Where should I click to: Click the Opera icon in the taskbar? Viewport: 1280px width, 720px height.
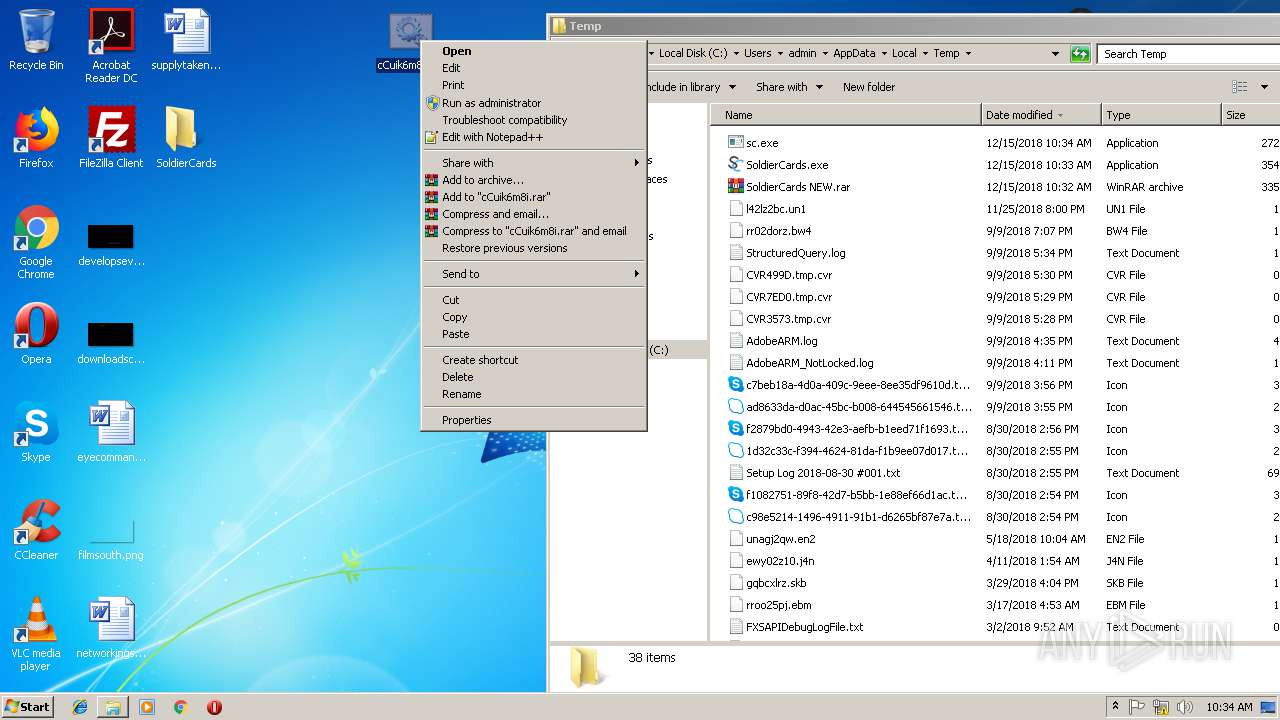214,707
